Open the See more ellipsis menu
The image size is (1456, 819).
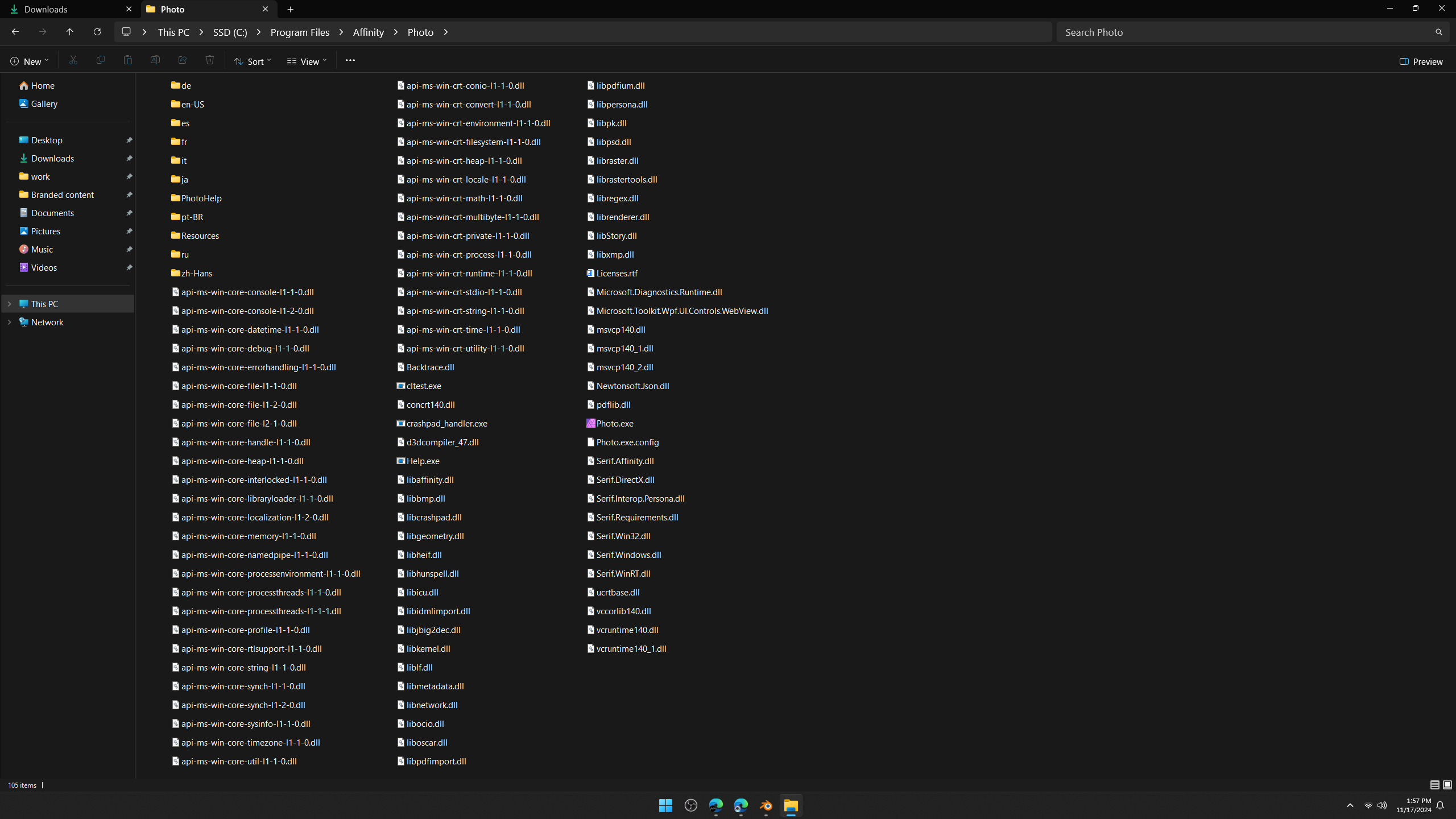(350, 60)
